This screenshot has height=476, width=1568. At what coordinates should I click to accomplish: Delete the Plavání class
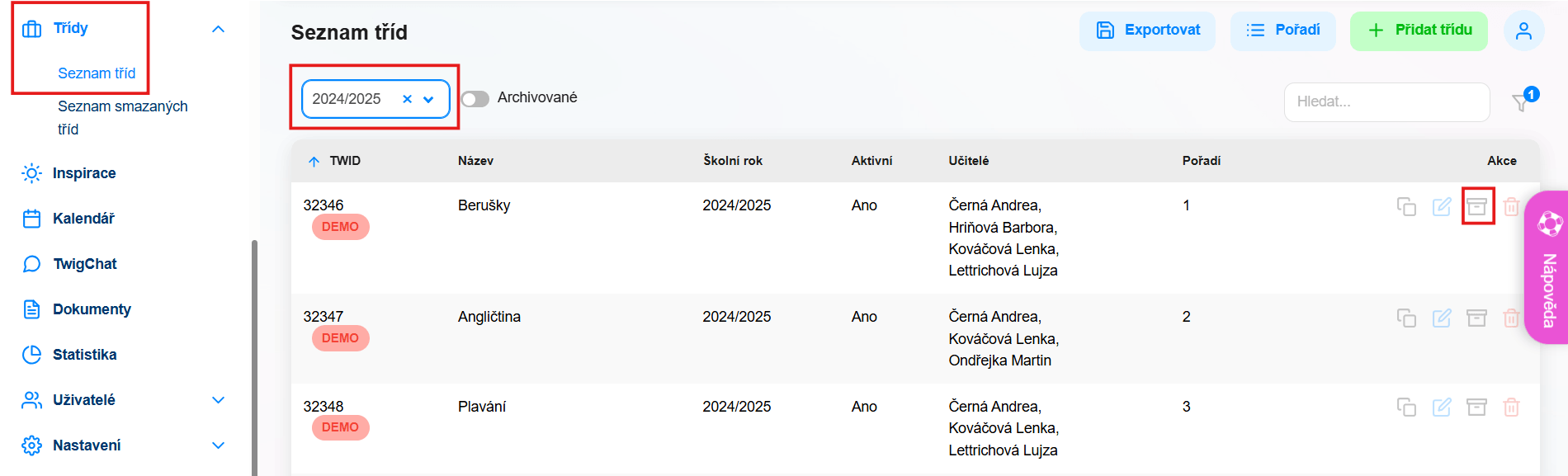1511,408
